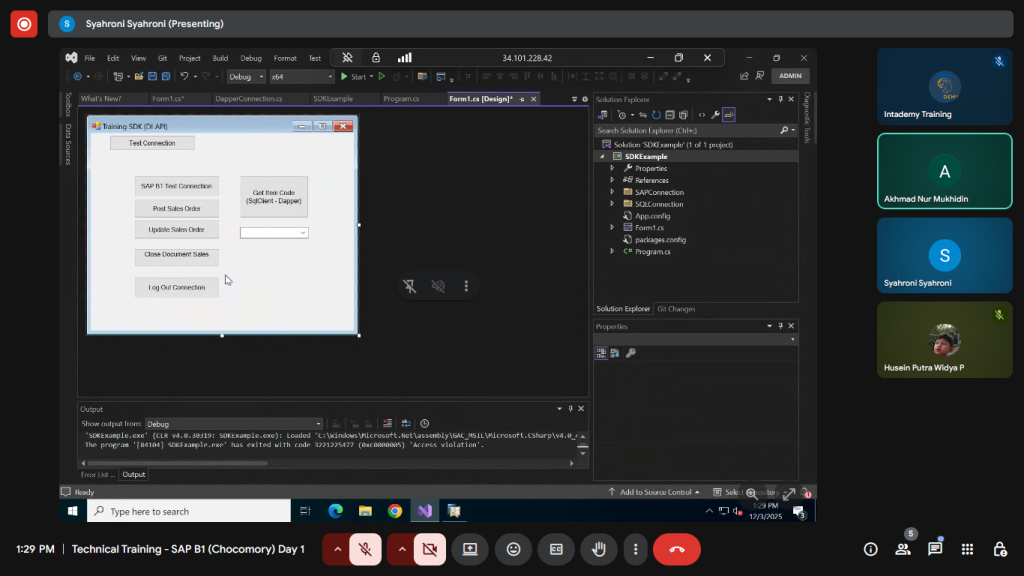The image size is (1024, 576).
Task: Expand the Form1.cs node
Action: pos(613,227)
